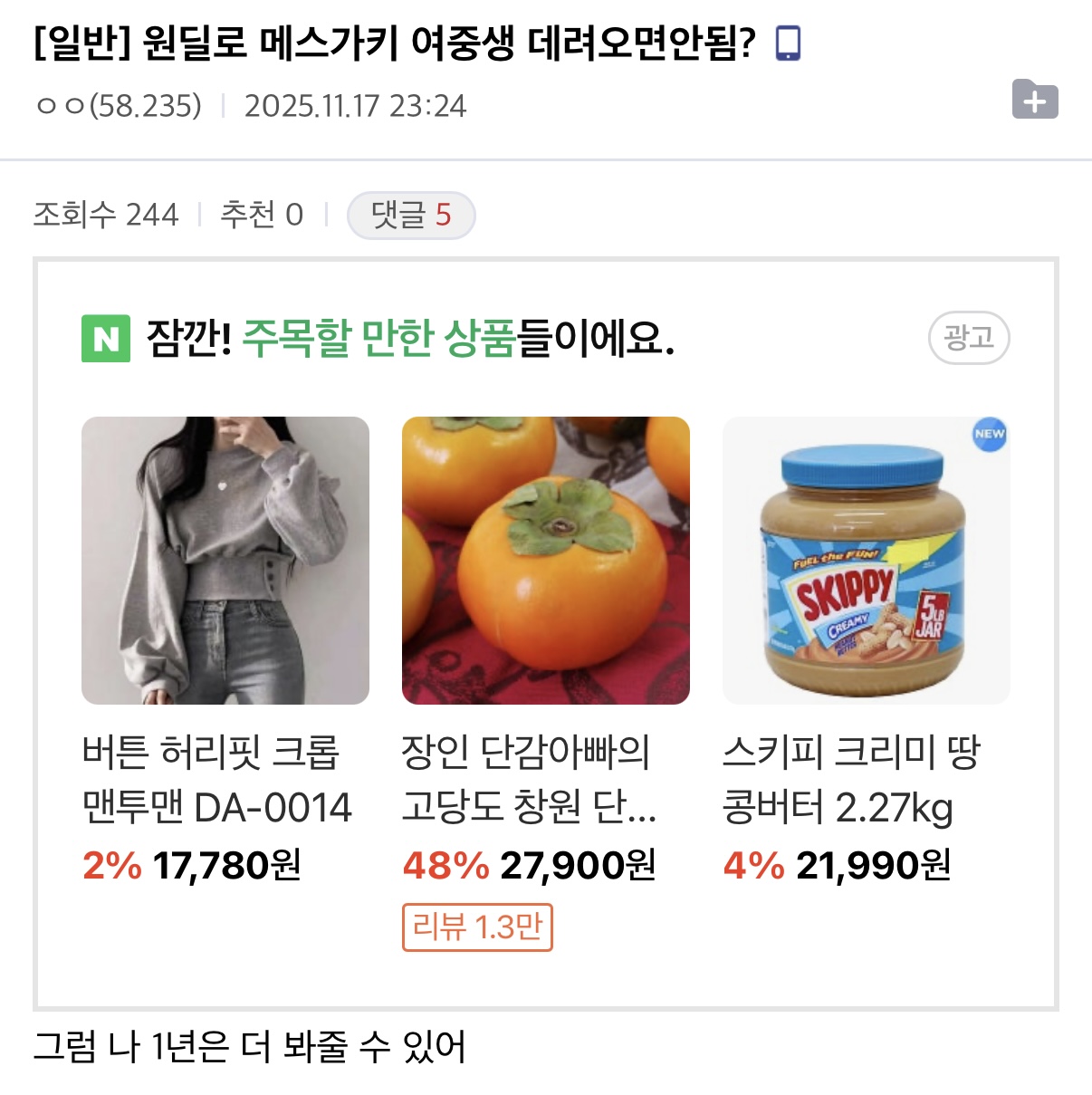Click the 21,990원 peanut butter price

click(874, 866)
